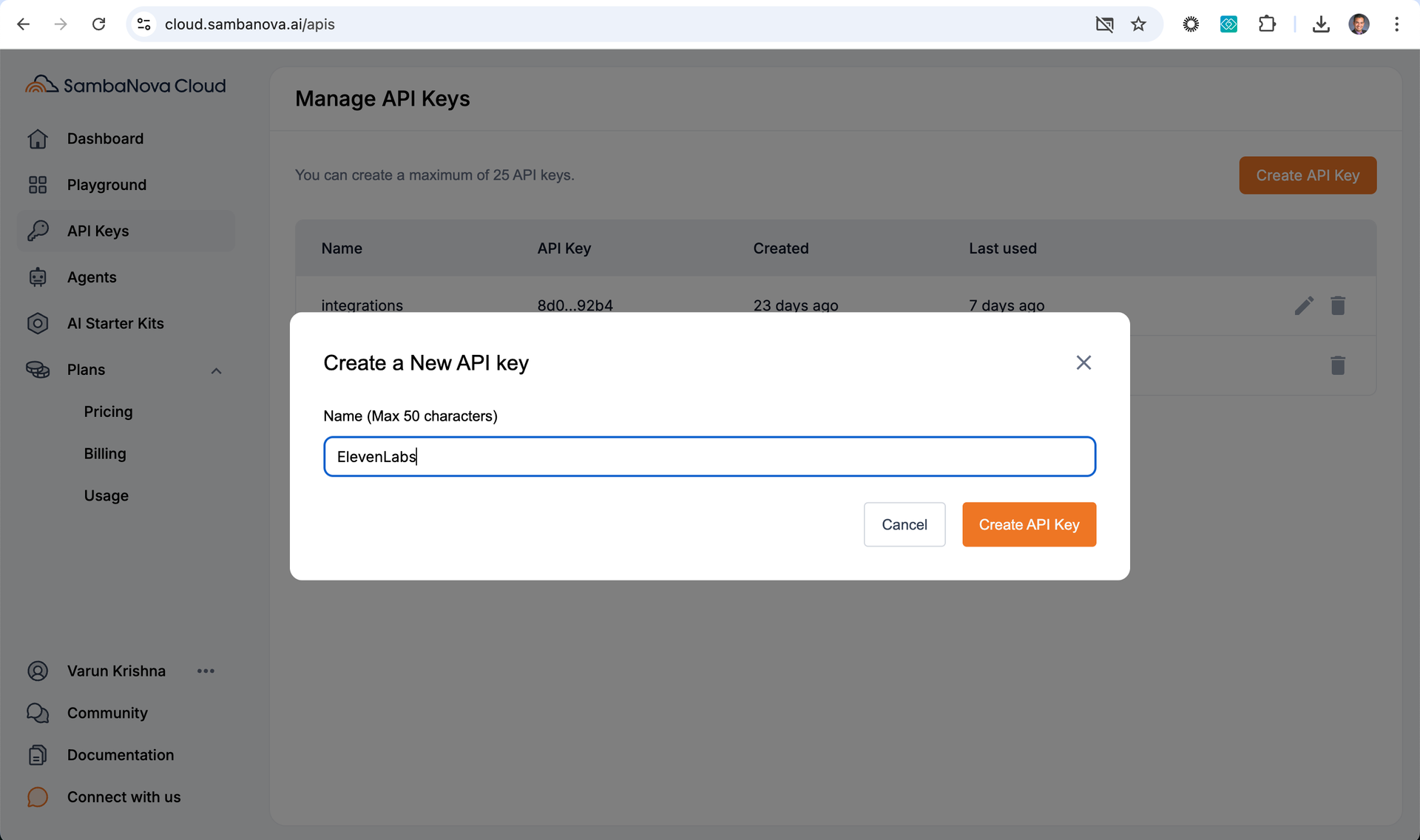
Task: Bookmark this page with star icon
Action: pos(1138,24)
